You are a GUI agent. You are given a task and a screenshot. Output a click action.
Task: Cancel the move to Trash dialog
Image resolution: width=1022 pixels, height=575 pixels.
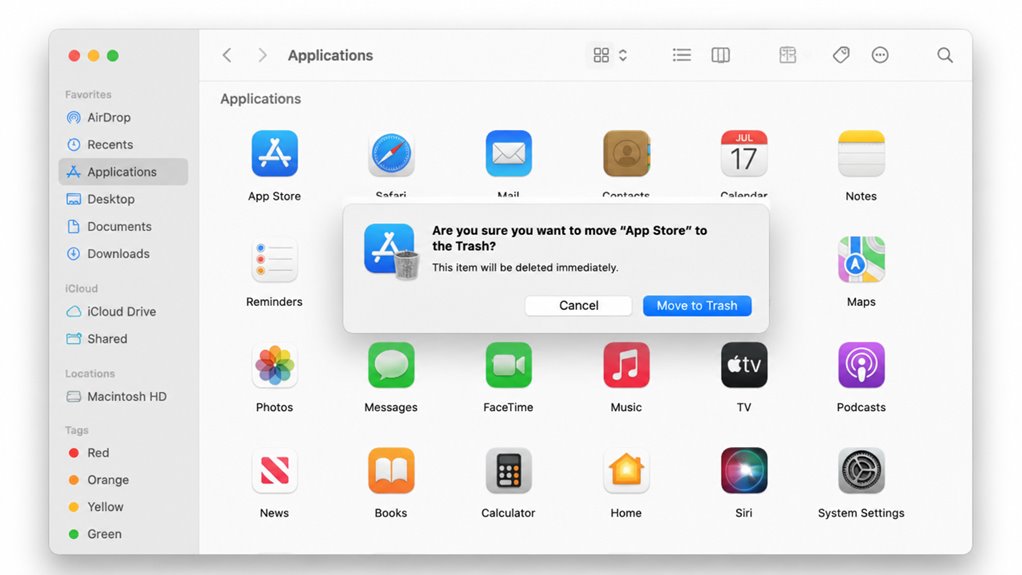pos(578,306)
